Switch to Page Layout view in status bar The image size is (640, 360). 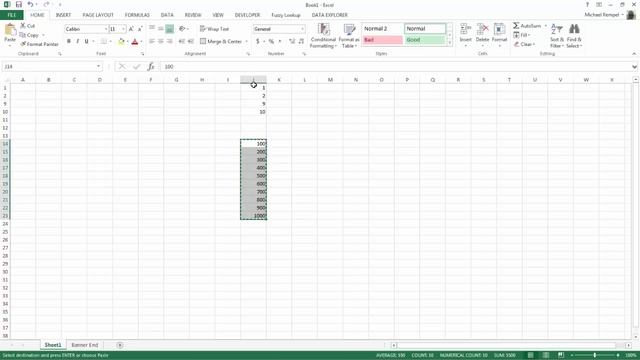click(546, 356)
